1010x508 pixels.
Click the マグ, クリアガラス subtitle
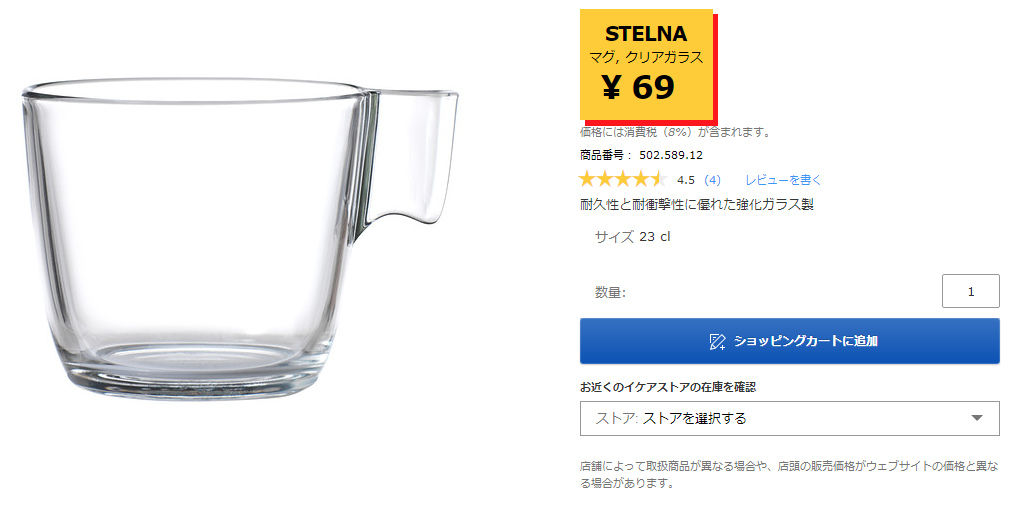646,58
